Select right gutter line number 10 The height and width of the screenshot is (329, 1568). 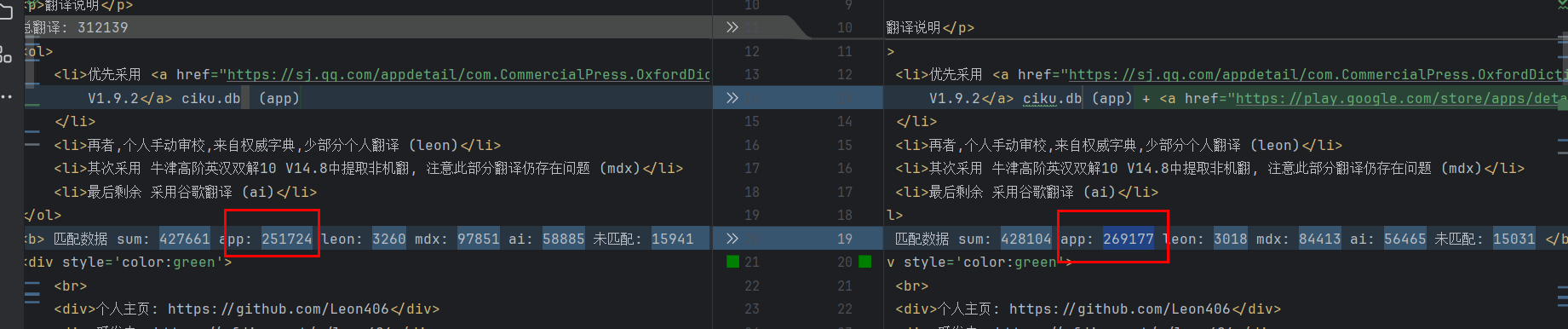coord(844,28)
